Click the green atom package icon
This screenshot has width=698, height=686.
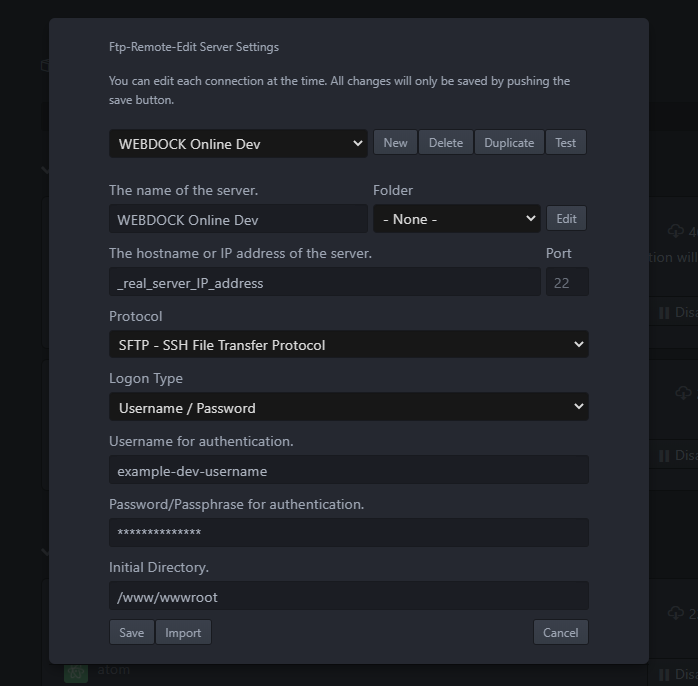[76, 673]
